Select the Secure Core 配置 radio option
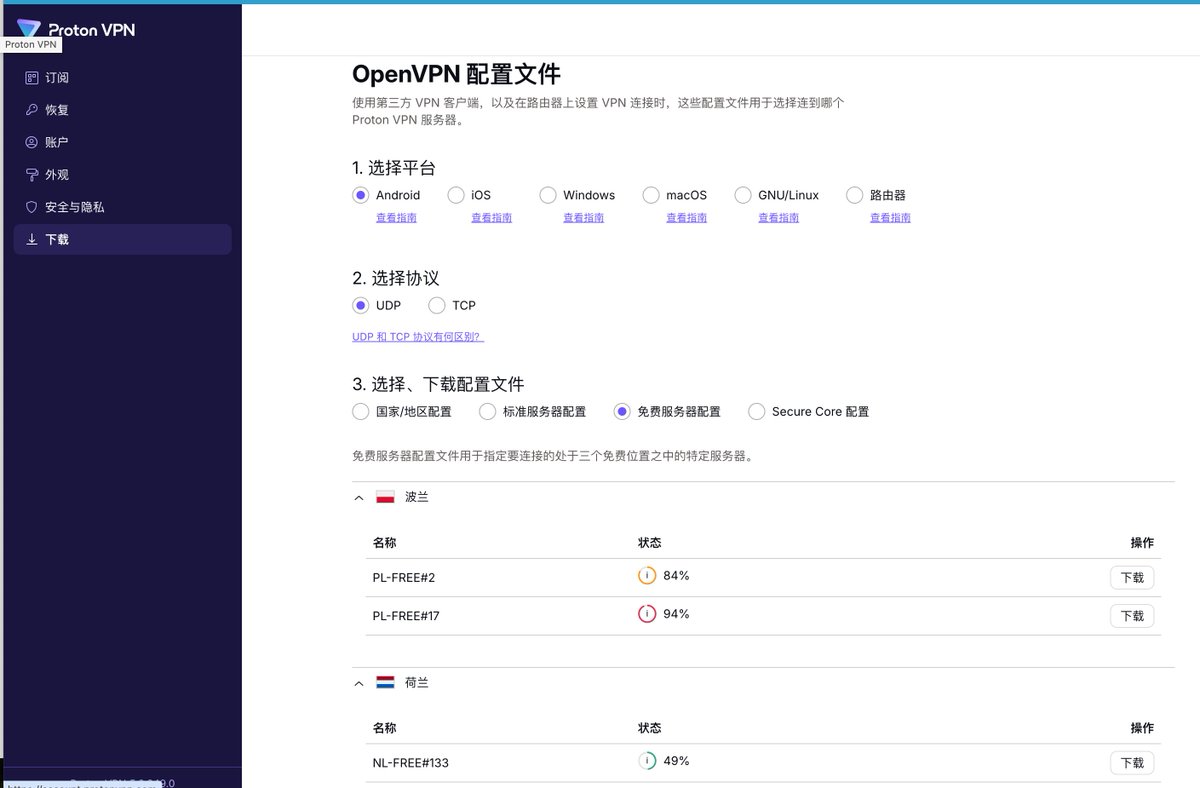Image resolution: width=1200 pixels, height=788 pixels. click(757, 411)
